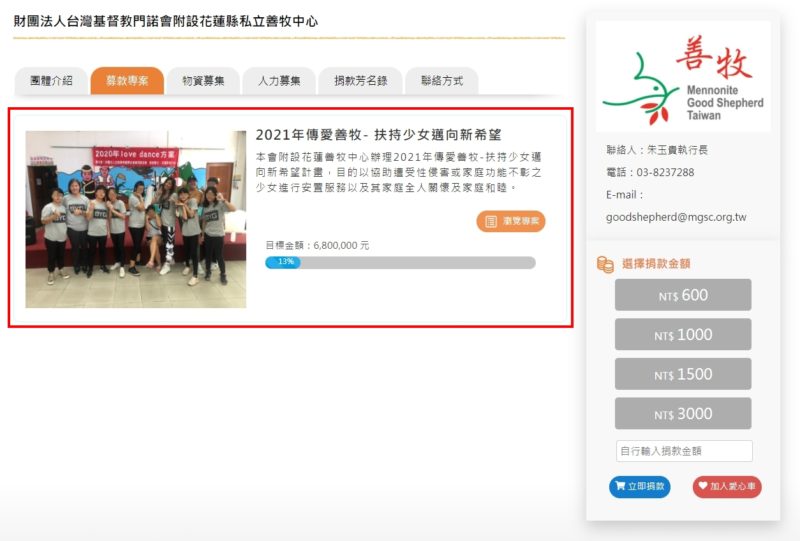This screenshot has height=541, width=800.
Task: Click the coins icon beside 選擇捐款金額
Action: pyautogui.click(x=605, y=264)
